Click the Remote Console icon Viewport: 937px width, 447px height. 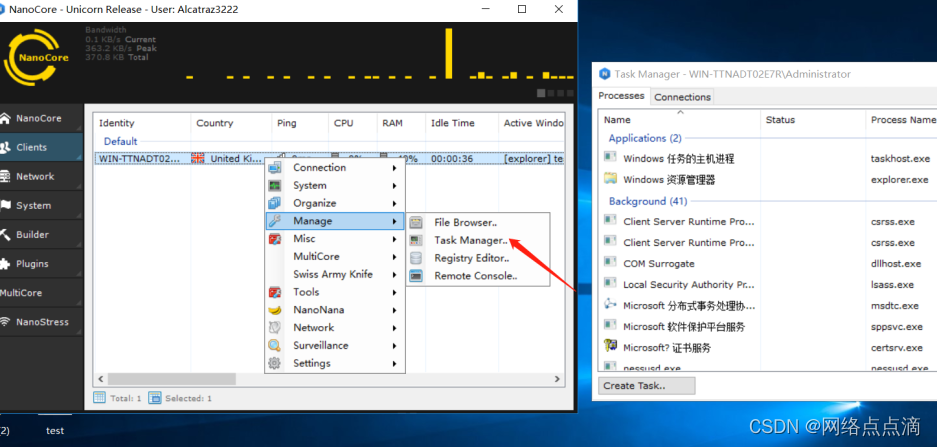416,276
